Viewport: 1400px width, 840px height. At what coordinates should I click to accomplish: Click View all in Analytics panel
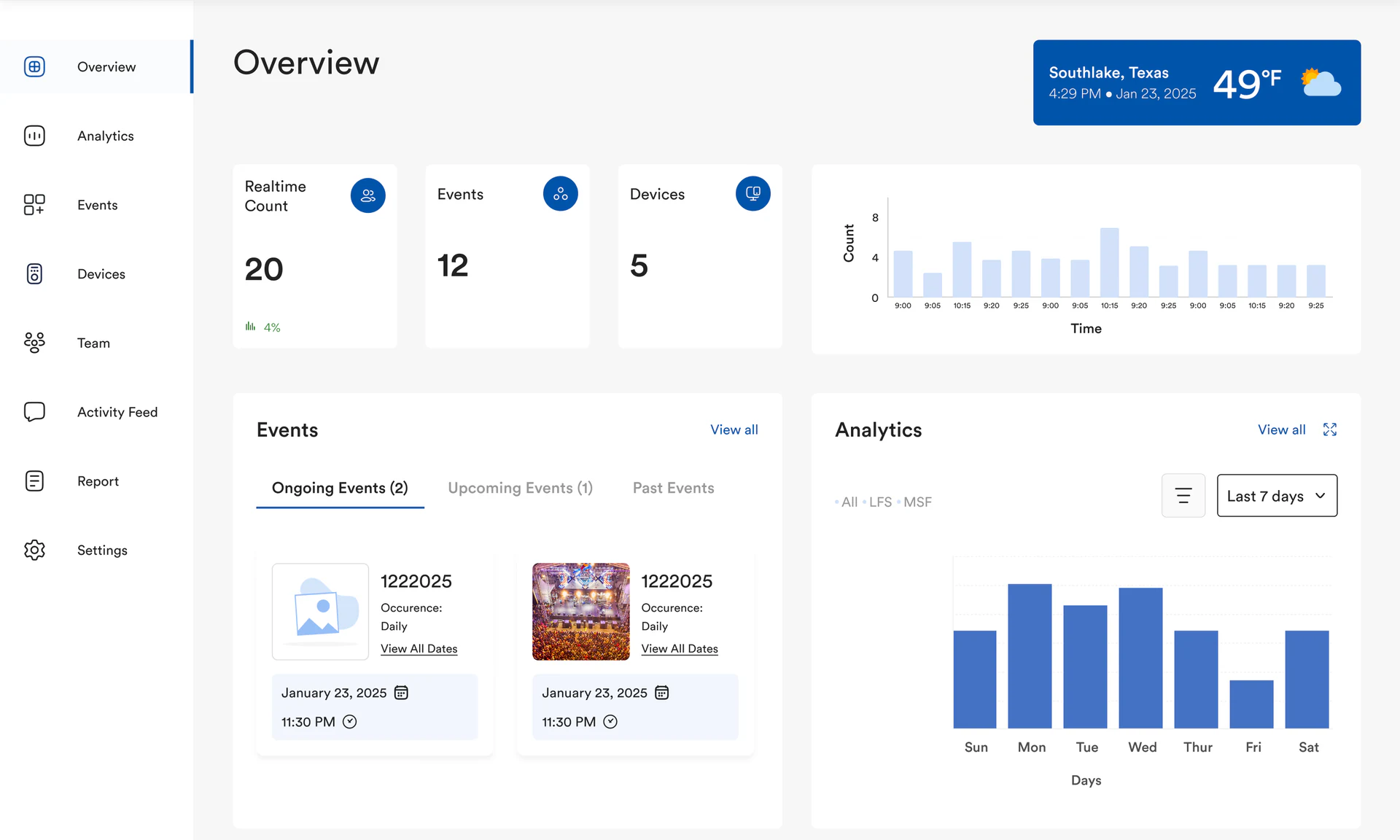point(1282,429)
